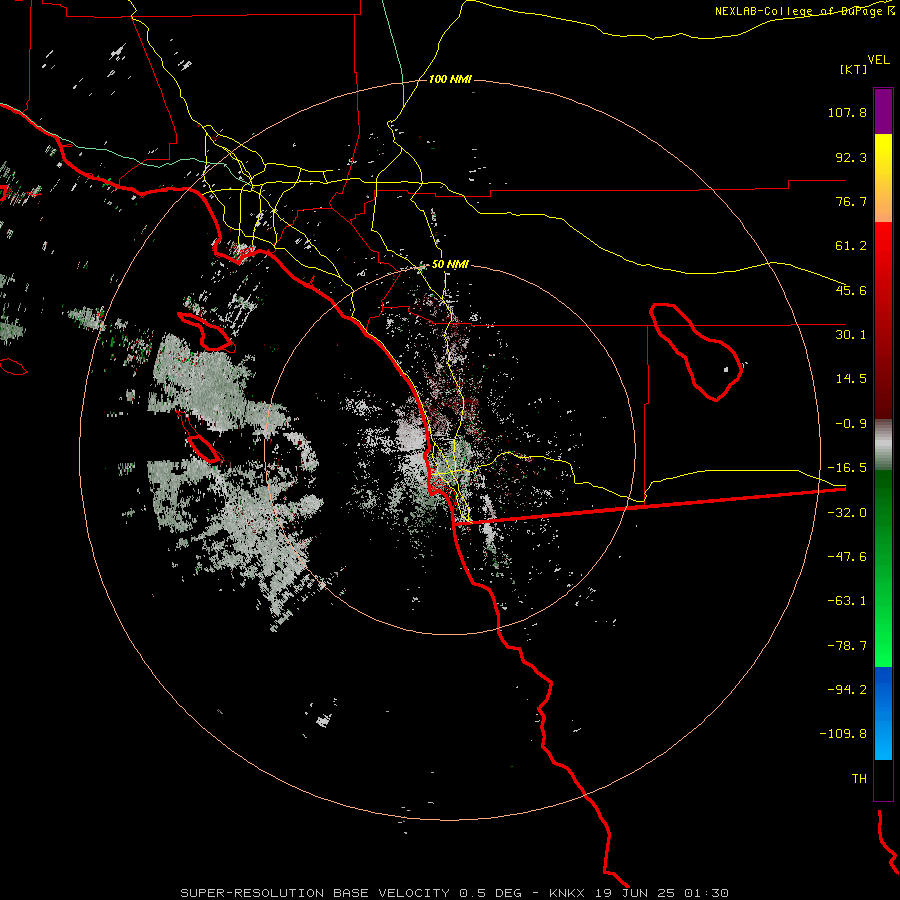Click the -32.0 velocity scale value
This screenshot has height=900, width=900.
847,513
